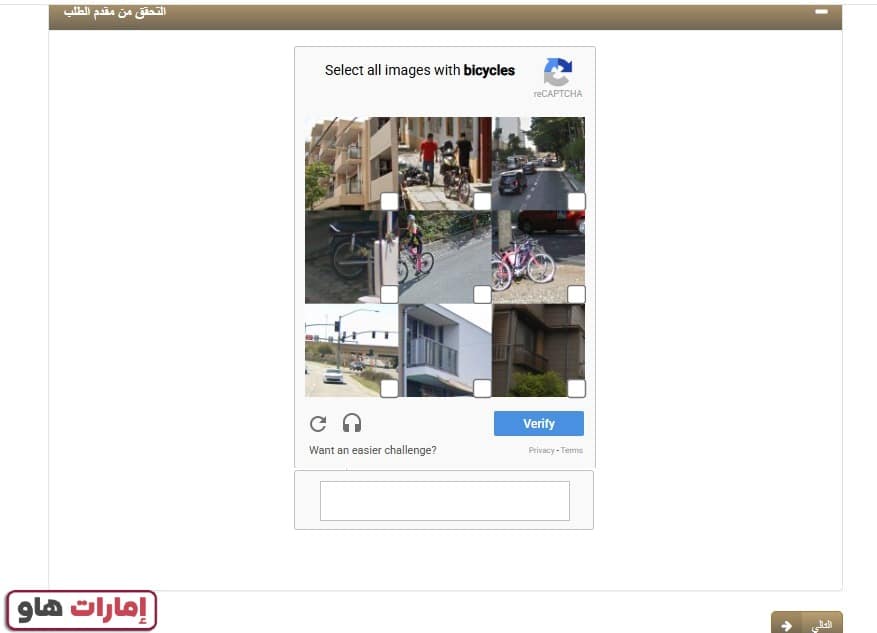Click 'Want an easier challenge?' text
The height and width of the screenshot is (633, 877).
[x=373, y=451]
